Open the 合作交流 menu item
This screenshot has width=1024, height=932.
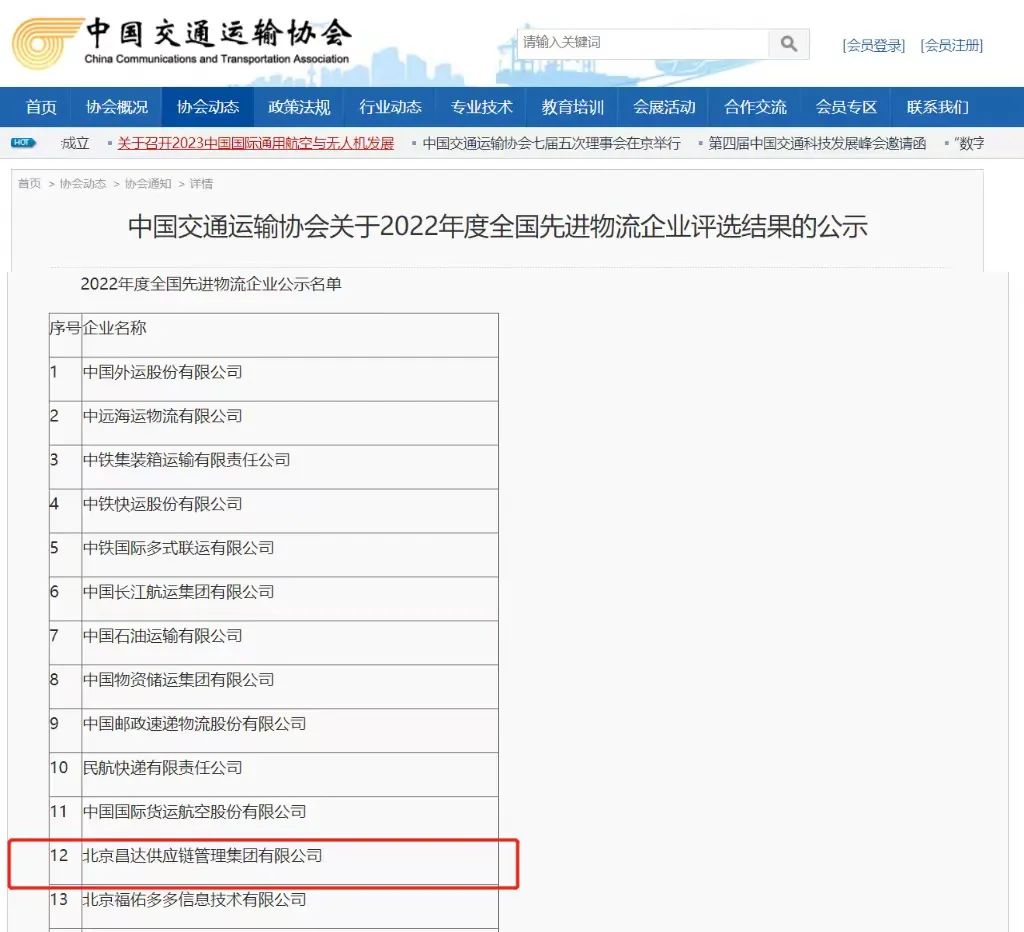coord(755,107)
